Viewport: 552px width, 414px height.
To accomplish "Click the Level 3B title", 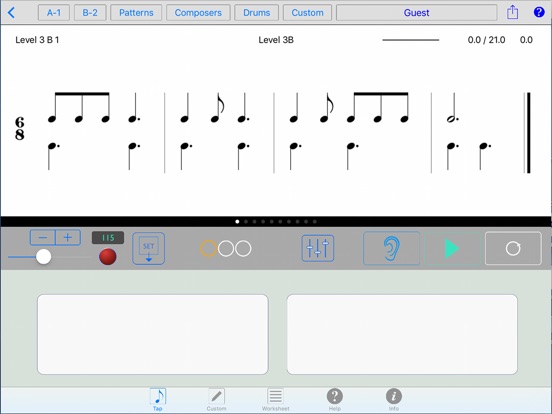I will [276, 40].
